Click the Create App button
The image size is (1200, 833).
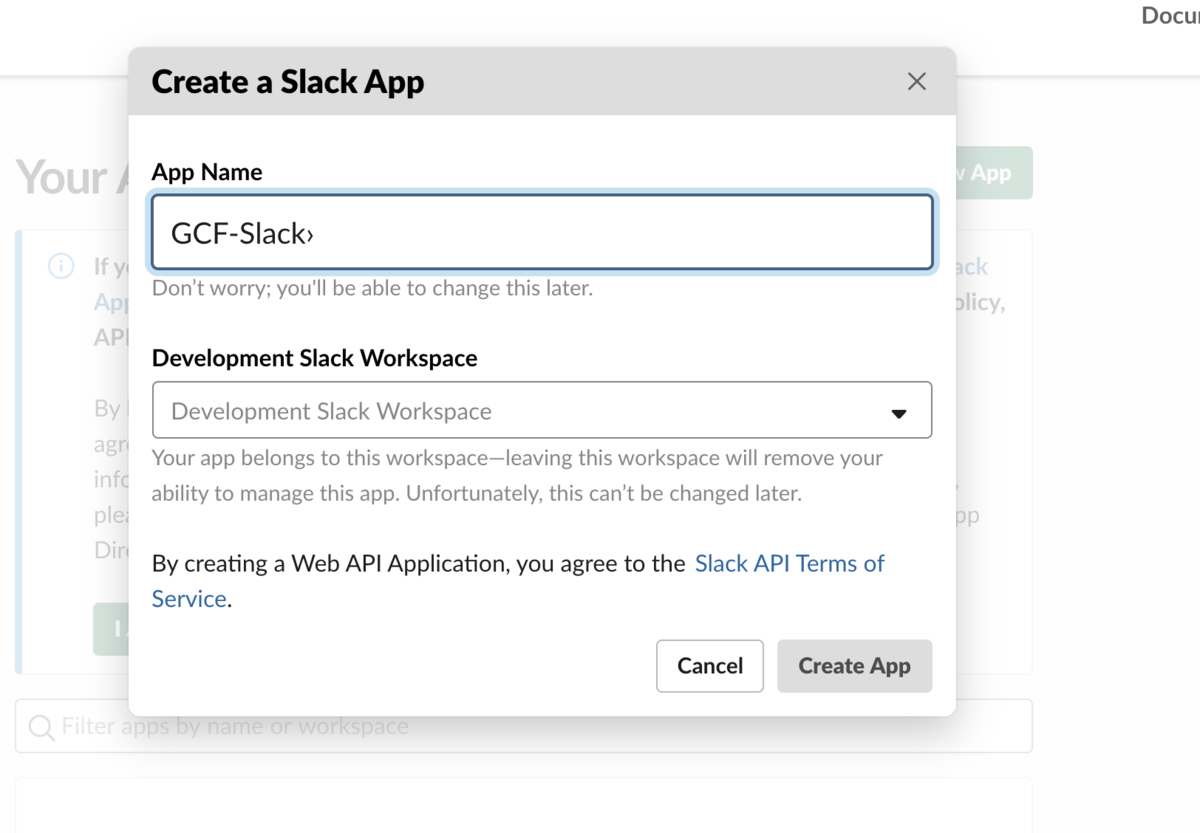pyautogui.click(x=854, y=666)
